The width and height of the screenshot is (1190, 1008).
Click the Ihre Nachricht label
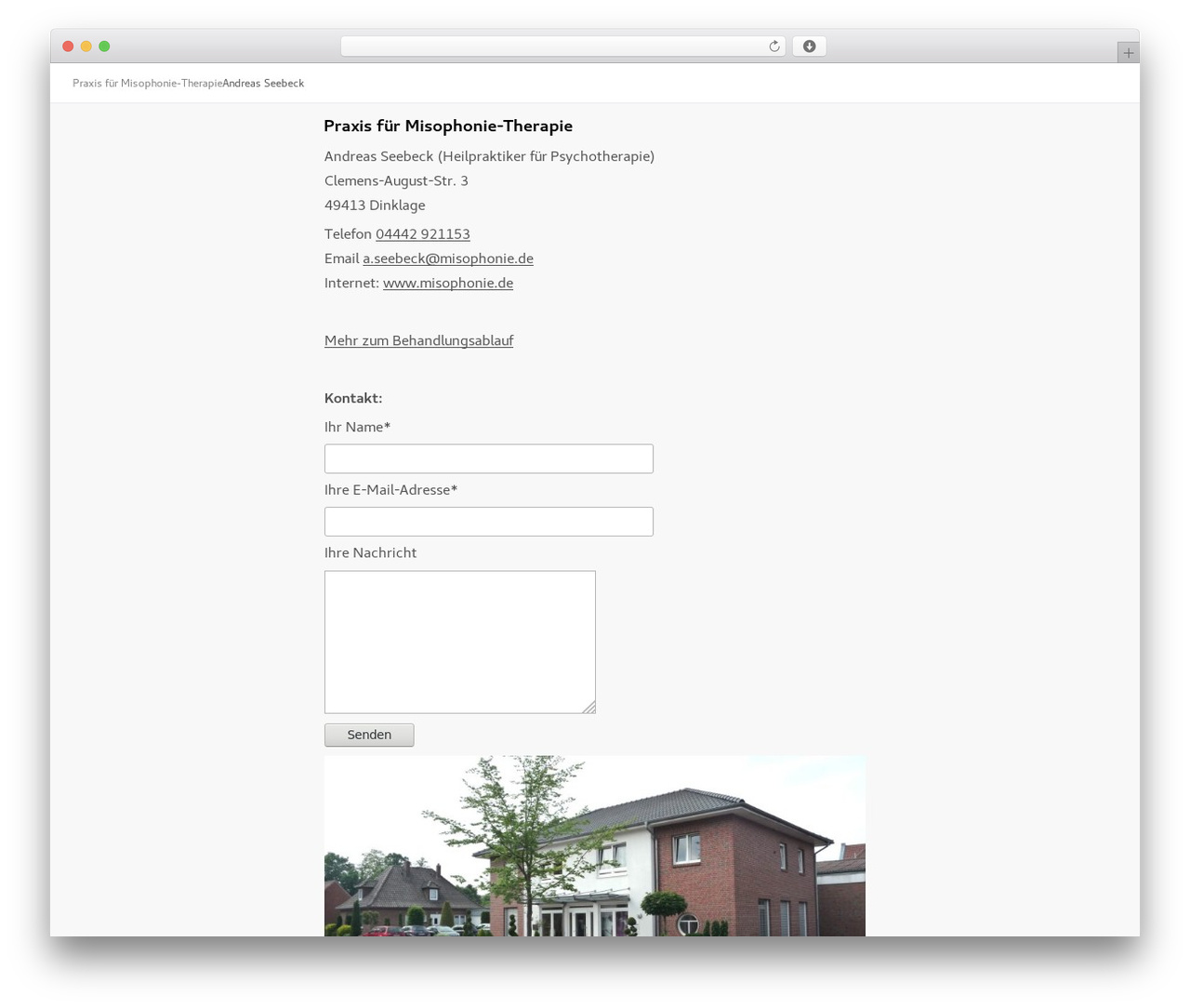point(370,552)
